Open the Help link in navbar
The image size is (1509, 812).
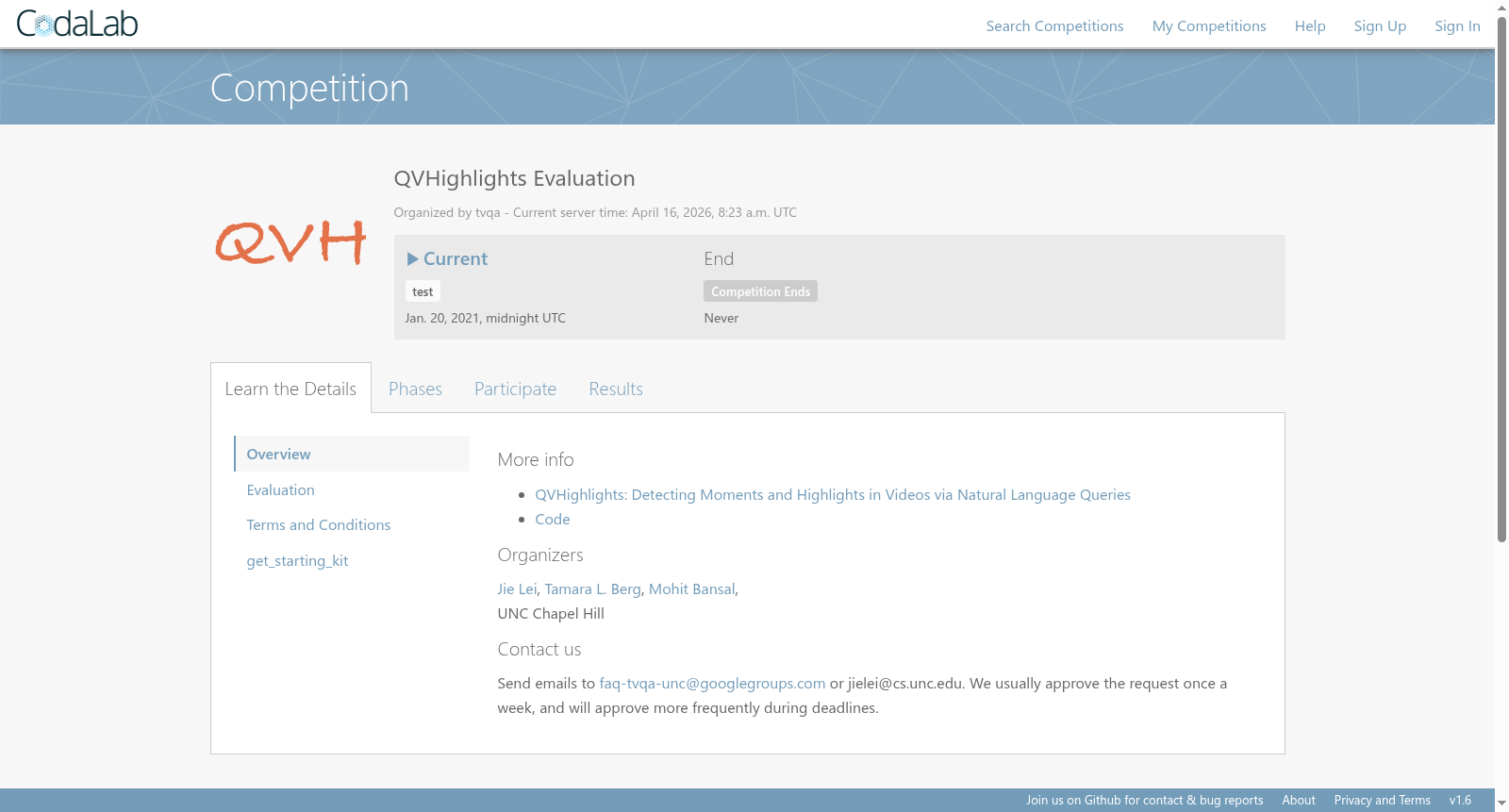click(x=1310, y=25)
